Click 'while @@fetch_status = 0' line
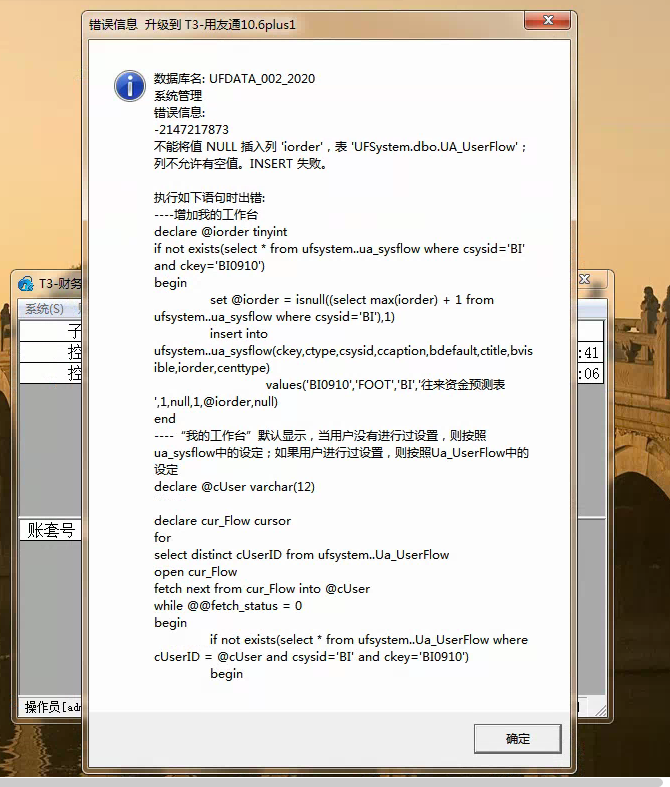This screenshot has height=787, width=670. 228,606
